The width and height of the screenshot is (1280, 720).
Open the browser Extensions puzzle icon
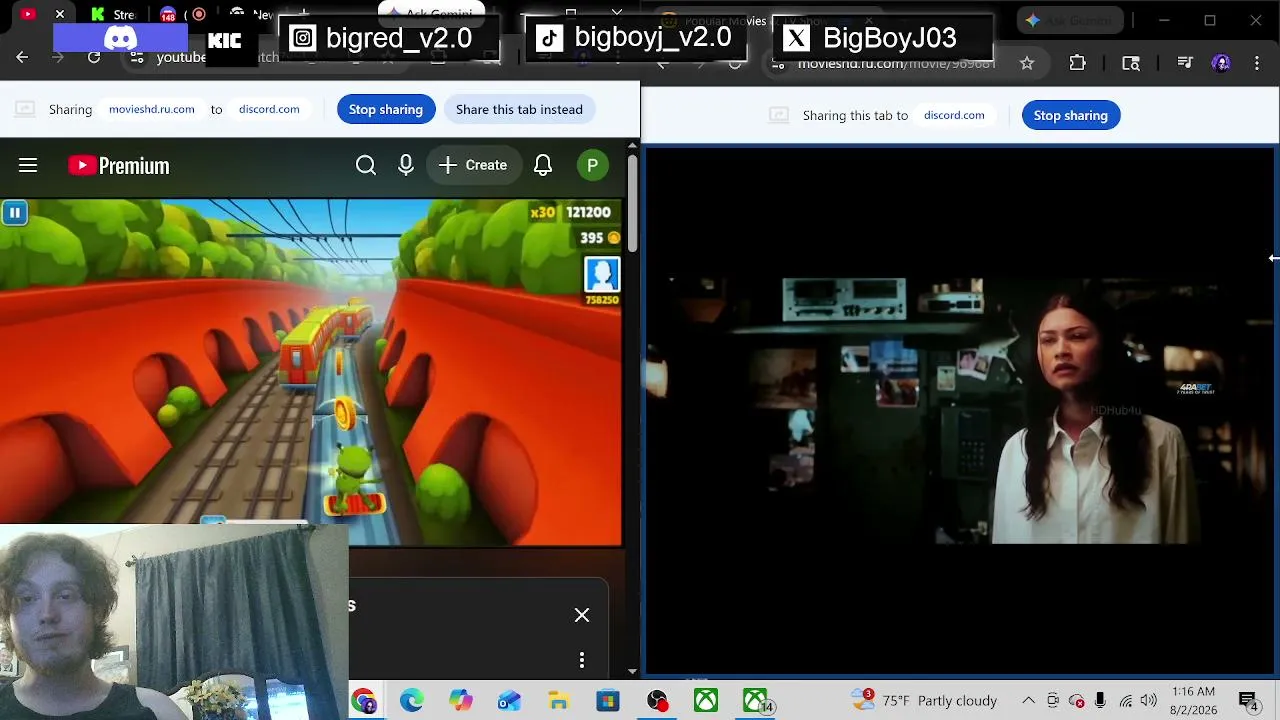point(1077,63)
